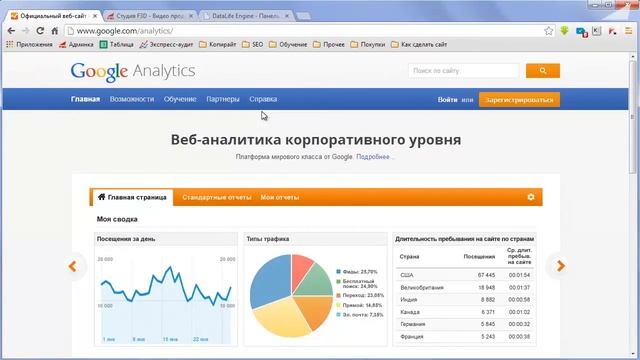Screen dimensions: 640x360
Task: Click the Великобритания row in the table
Action: [464, 287]
